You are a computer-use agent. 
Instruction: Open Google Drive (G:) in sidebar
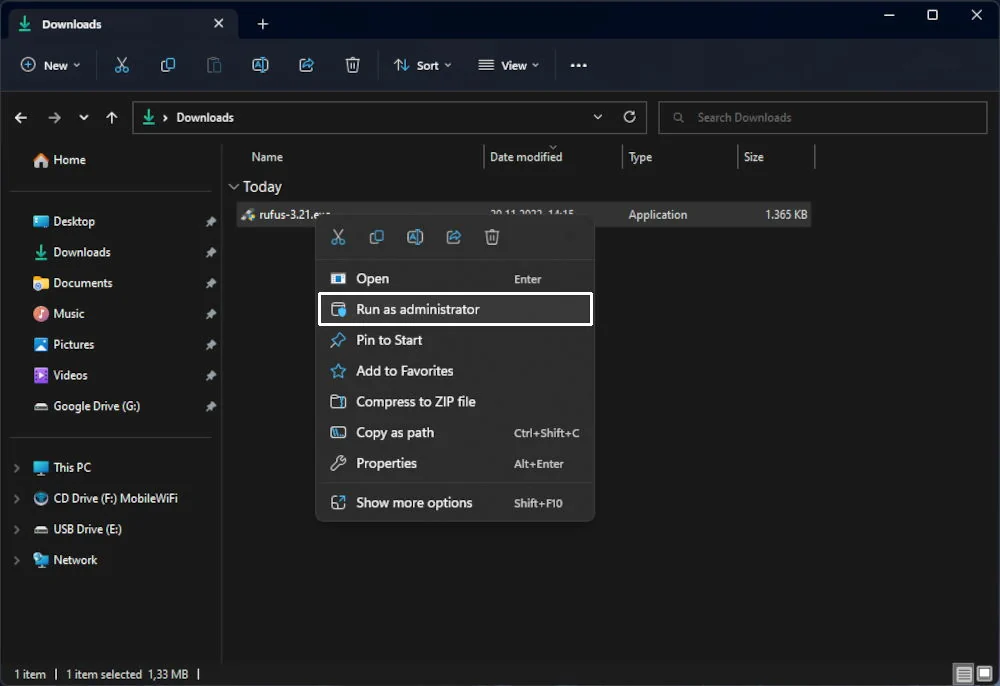click(96, 406)
